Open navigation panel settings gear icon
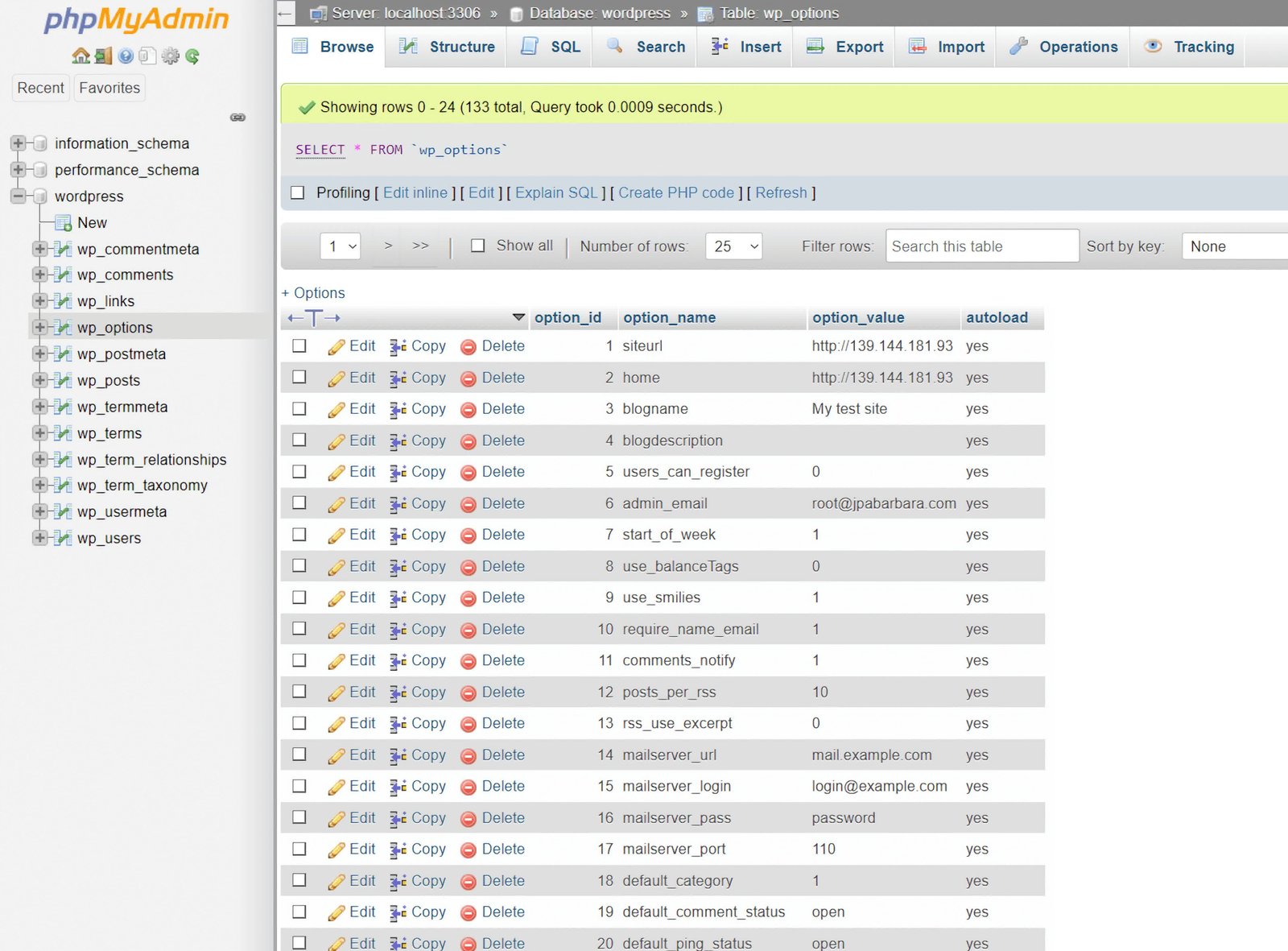The width and height of the screenshot is (1288, 951). tap(170, 56)
